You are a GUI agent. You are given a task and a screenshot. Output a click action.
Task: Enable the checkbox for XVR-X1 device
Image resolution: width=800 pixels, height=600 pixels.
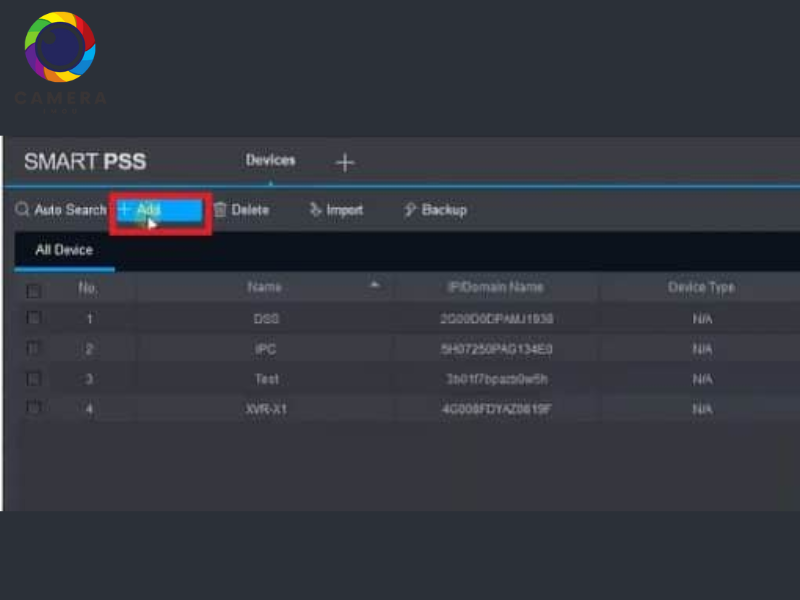(34, 408)
